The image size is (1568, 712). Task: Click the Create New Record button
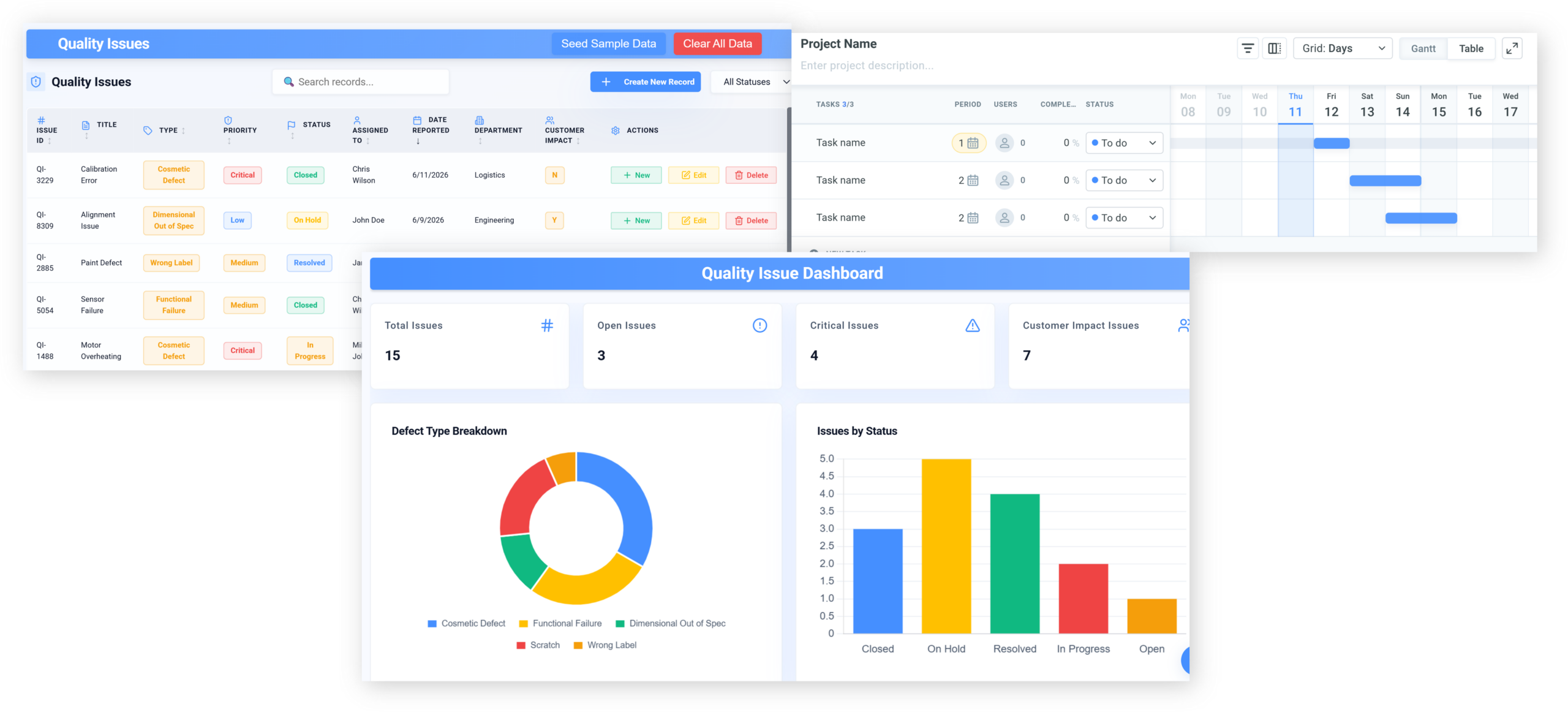(x=646, y=81)
